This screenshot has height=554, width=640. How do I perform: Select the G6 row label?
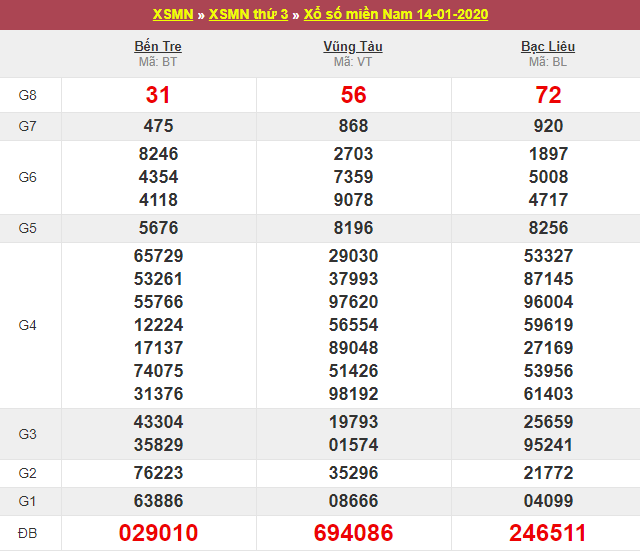click(x=27, y=177)
